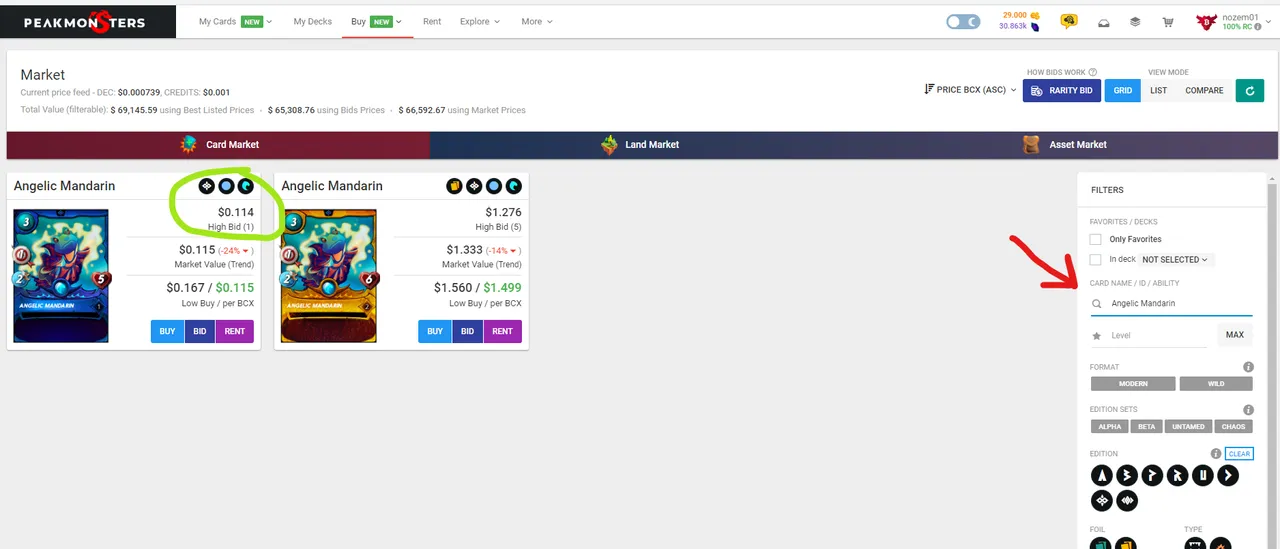Select the Dice edition '>' icon
Image resolution: width=1280 pixels, height=549 pixels.
(1227, 476)
